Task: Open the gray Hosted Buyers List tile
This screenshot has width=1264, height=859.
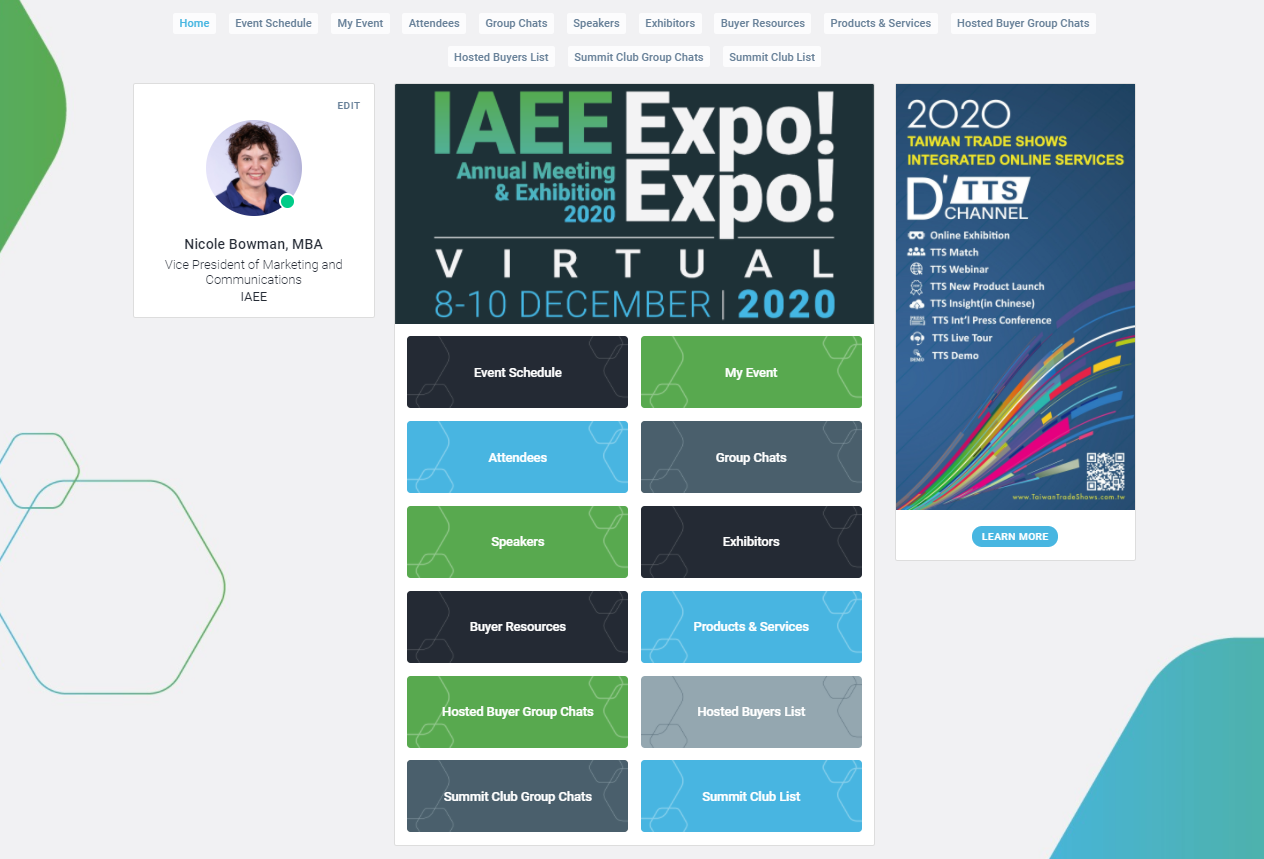Action: pyautogui.click(x=751, y=712)
